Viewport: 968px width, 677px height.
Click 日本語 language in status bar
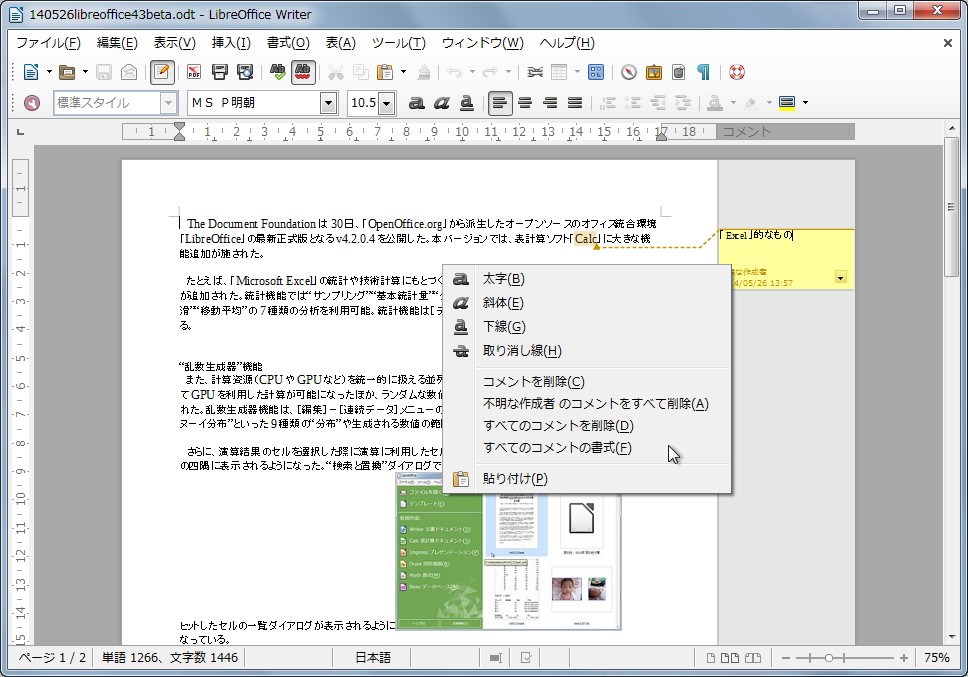pos(372,658)
